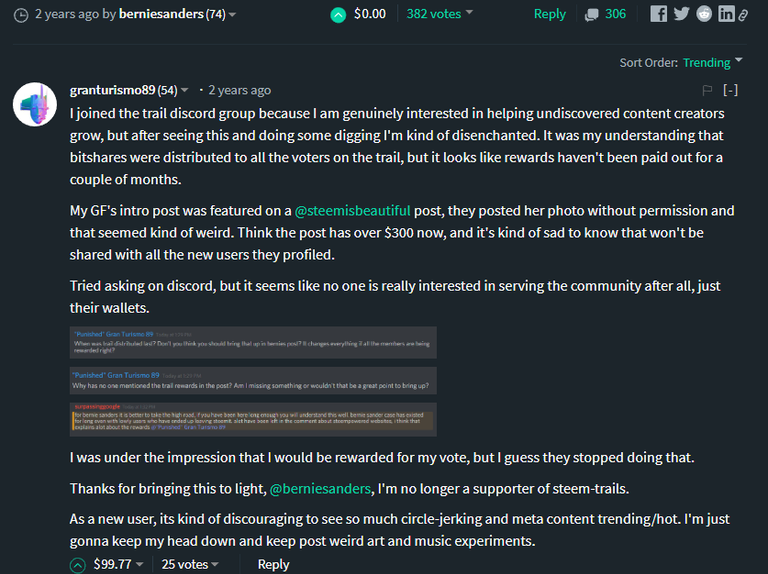Reply to the main post

(550, 14)
